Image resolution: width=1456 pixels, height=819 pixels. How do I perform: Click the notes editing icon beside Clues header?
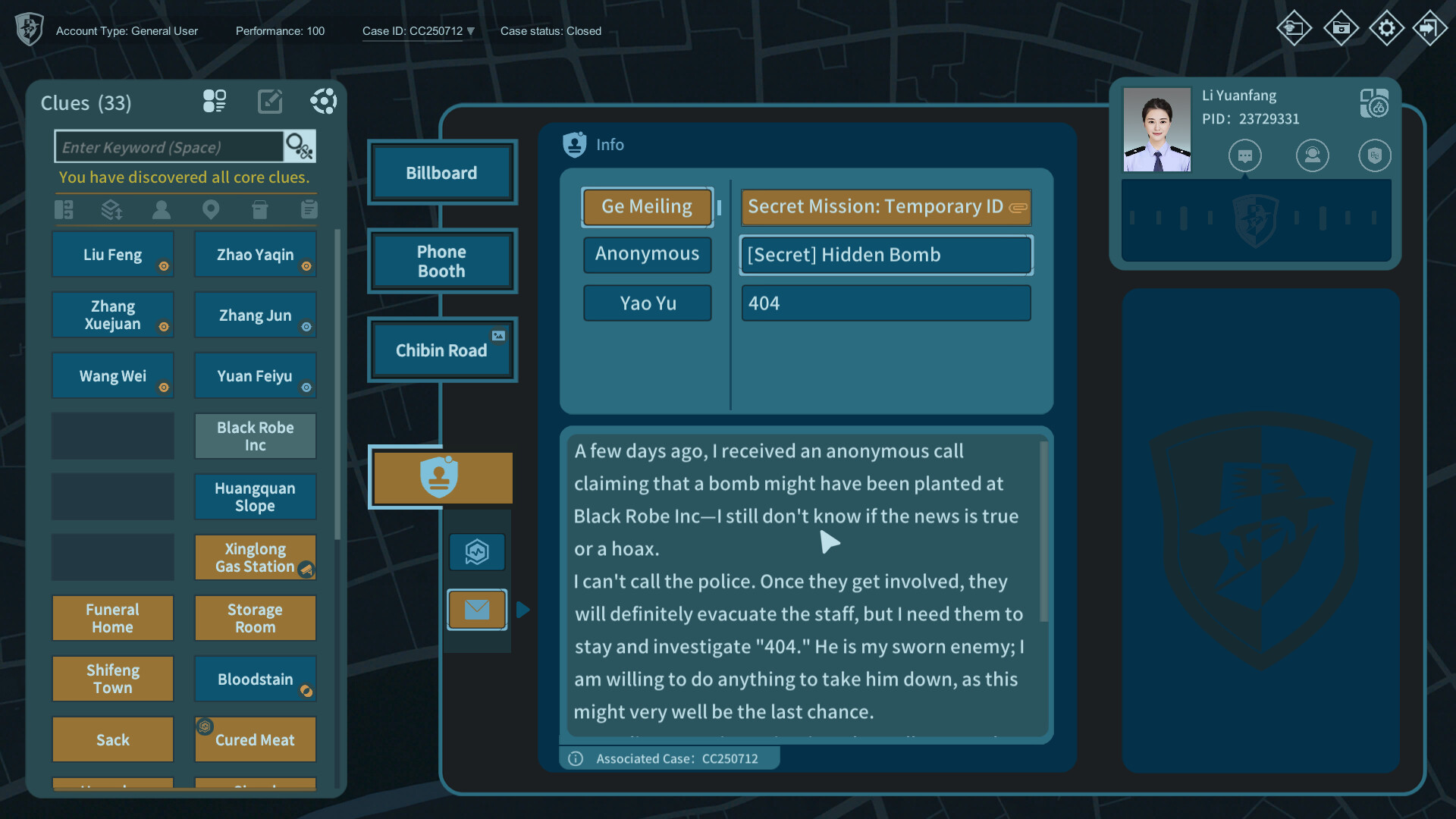click(x=270, y=101)
